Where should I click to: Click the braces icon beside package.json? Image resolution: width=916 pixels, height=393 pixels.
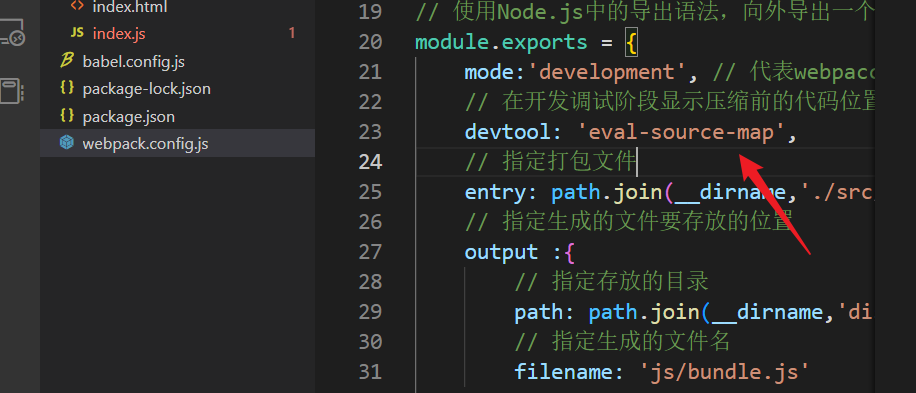click(x=67, y=116)
